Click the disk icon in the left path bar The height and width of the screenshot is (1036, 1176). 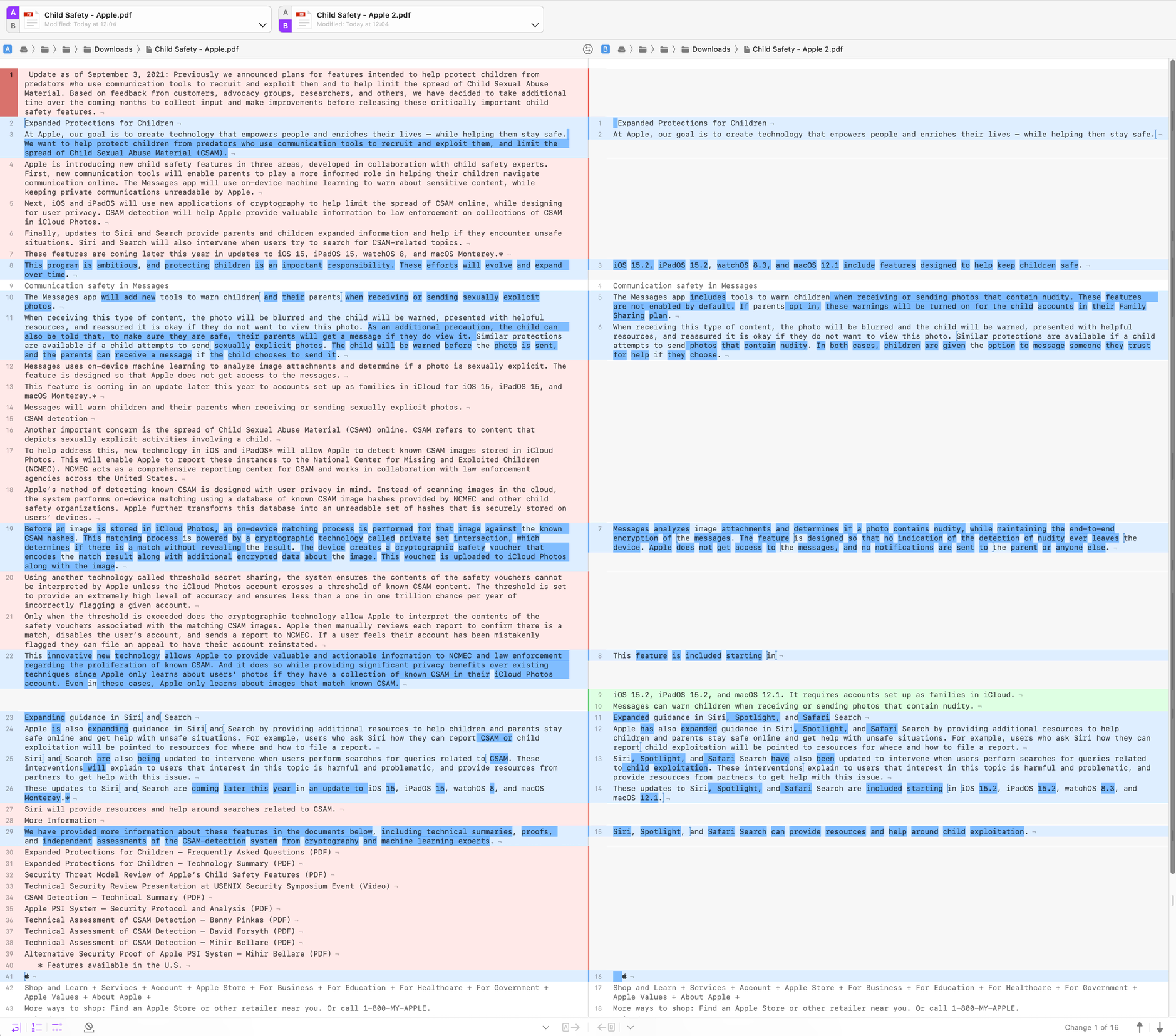(x=24, y=49)
